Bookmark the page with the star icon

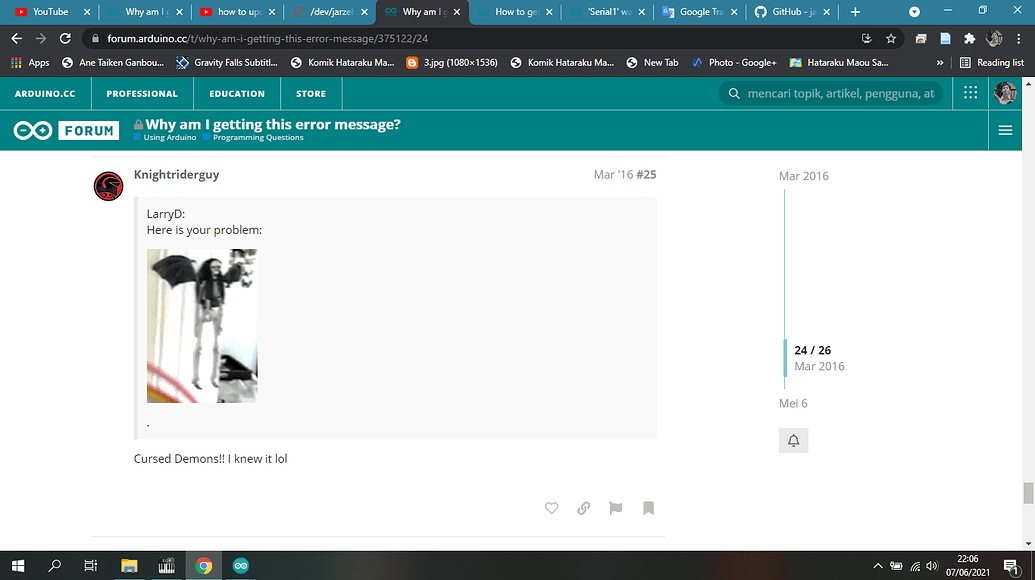coord(890,37)
